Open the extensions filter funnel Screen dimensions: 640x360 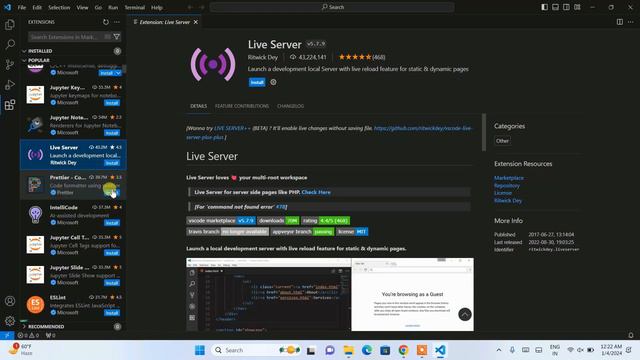117,37
